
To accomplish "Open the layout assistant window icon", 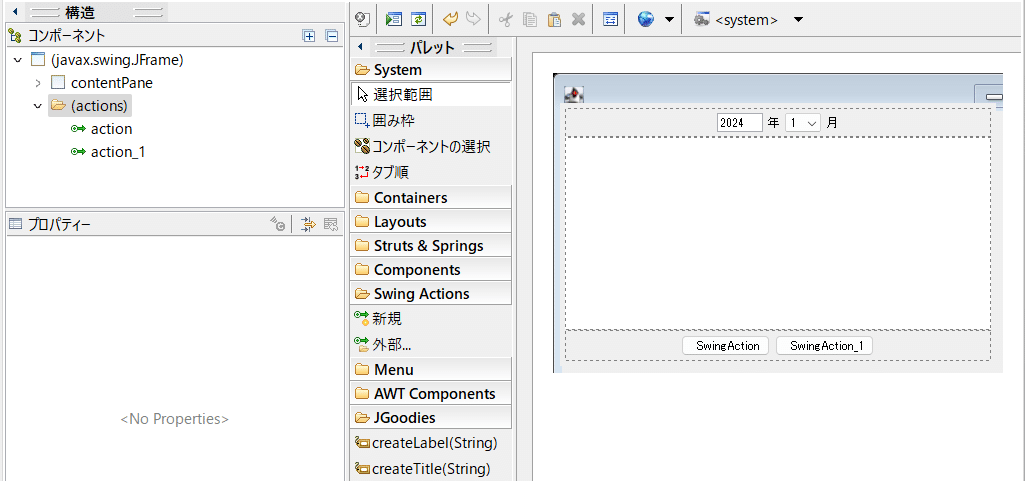I will coord(610,20).
